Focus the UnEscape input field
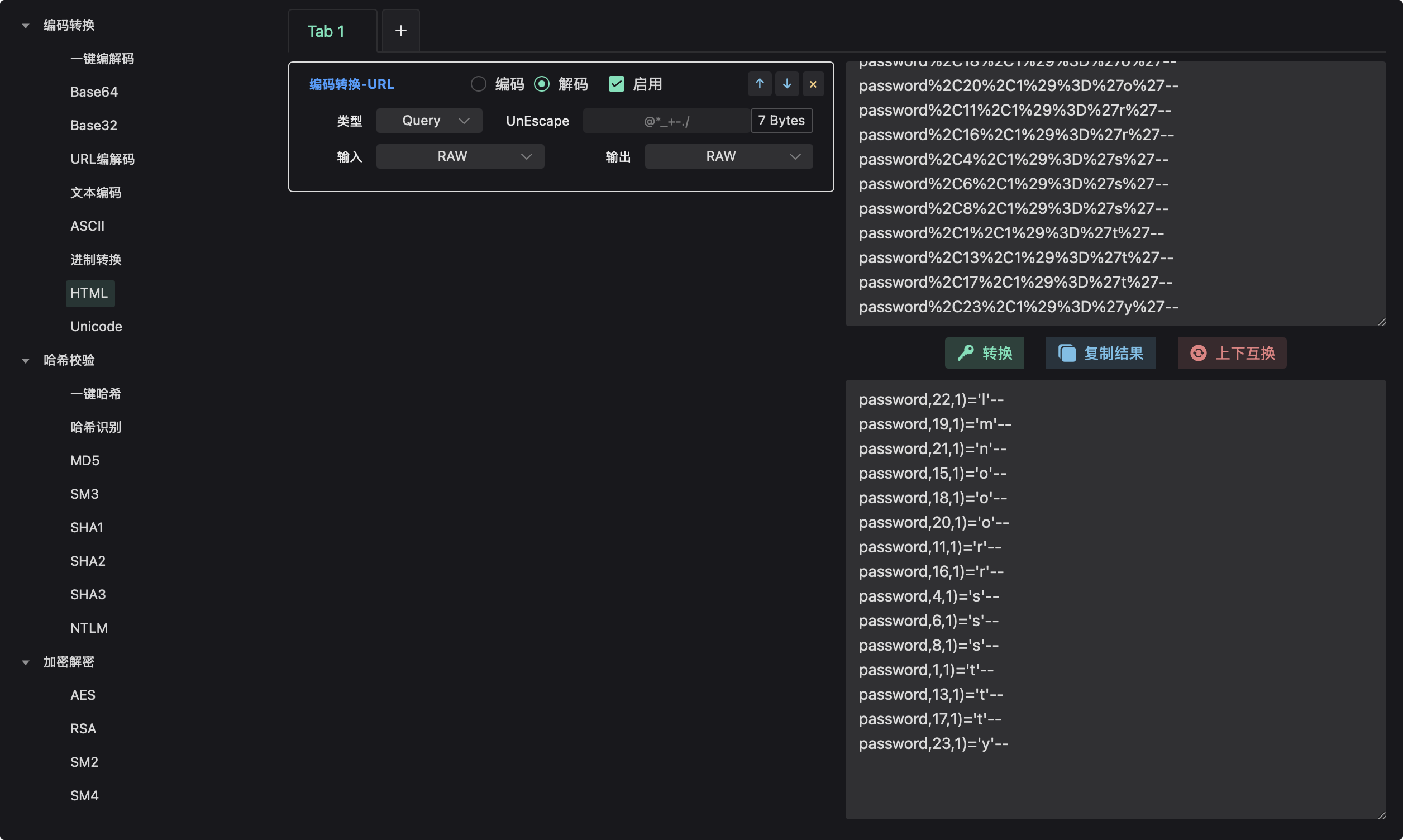Viewport: 1403px width, 840px height. click(x=666, y=121)
